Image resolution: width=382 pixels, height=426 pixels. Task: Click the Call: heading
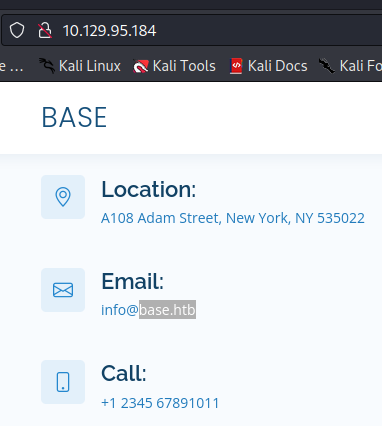(124, 373)
